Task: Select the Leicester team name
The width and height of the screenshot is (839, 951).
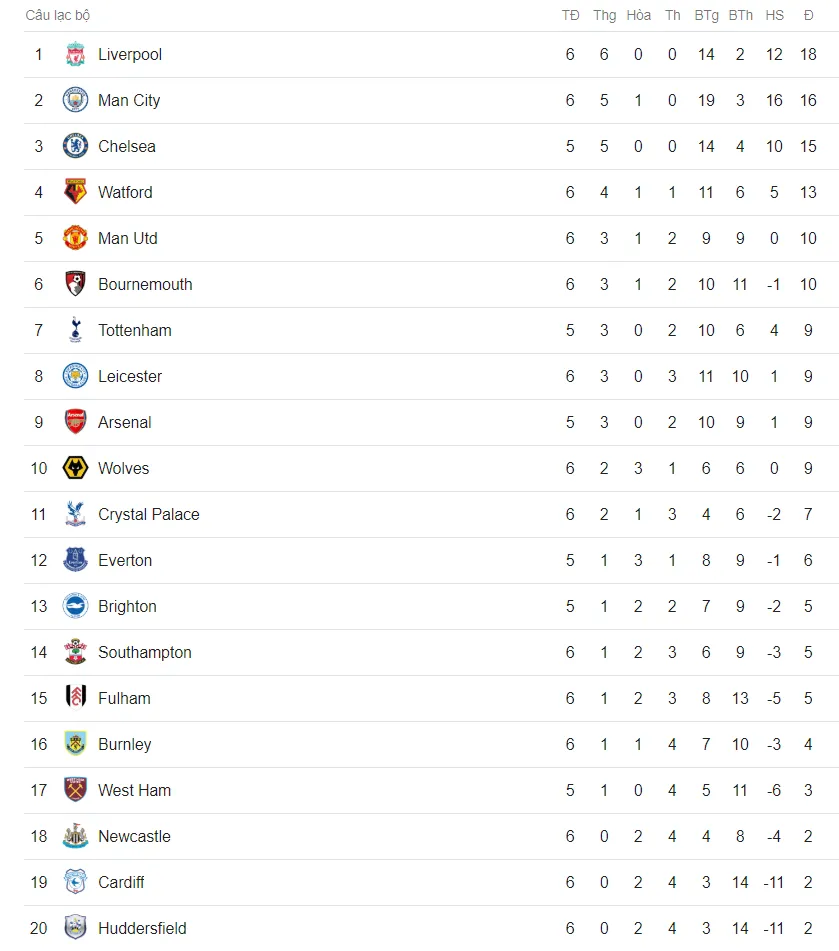Action: point(130,377)
